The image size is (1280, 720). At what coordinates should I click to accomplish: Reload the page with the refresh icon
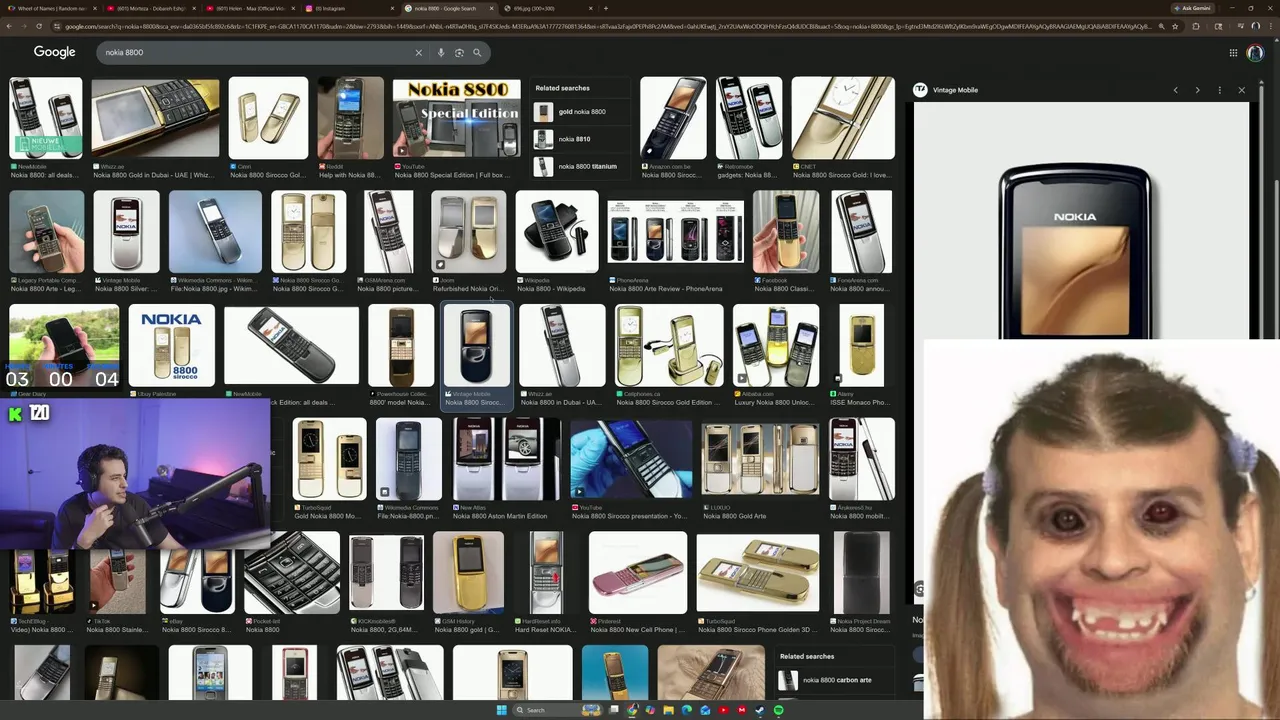point(39,26)
